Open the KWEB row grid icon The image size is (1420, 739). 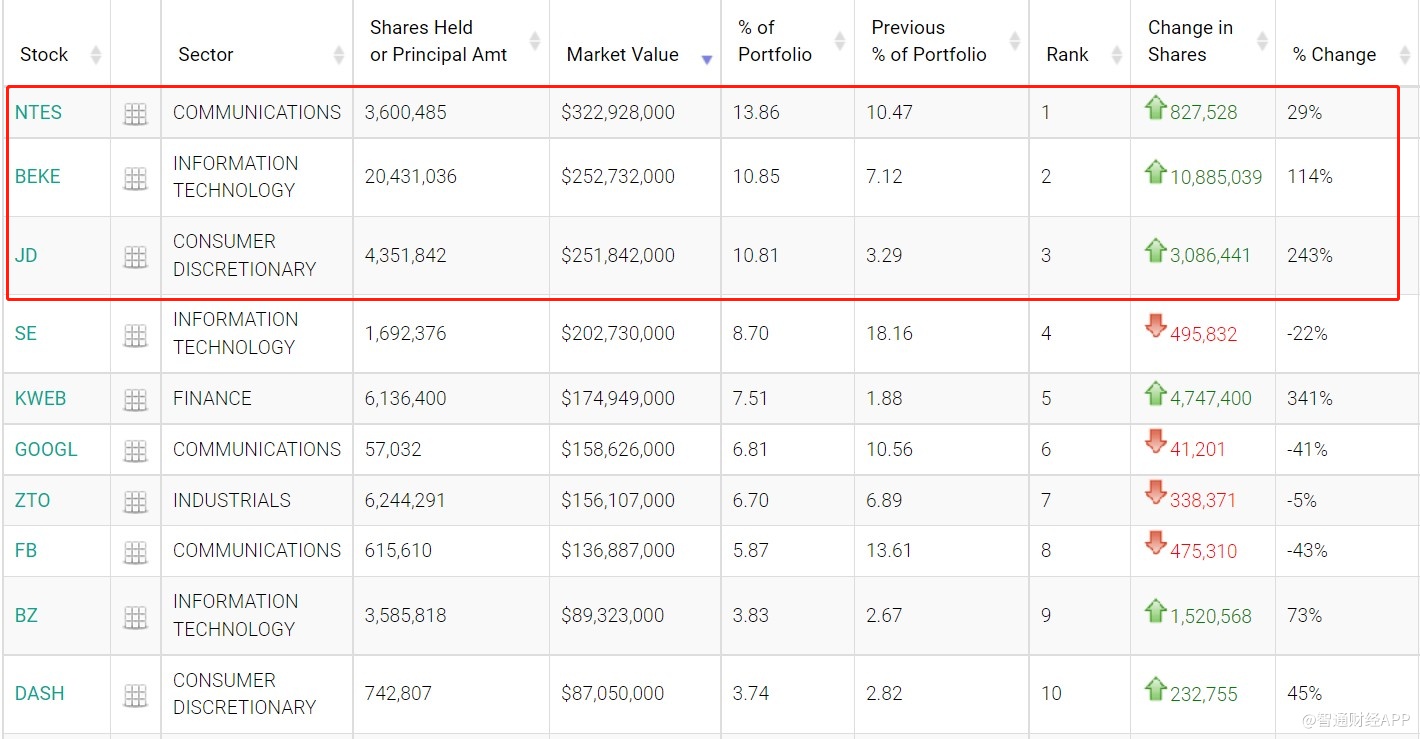point(135,400)
